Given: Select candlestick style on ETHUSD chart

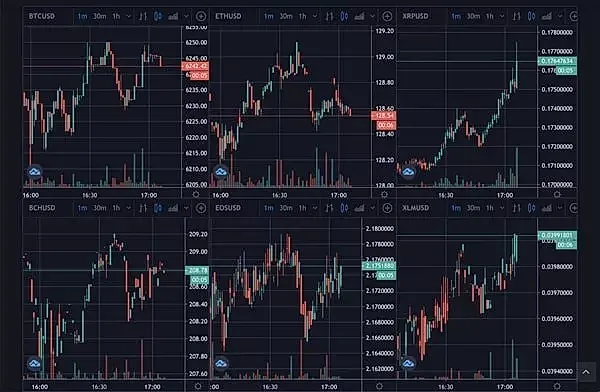Looking at the screenshot, I should tap(344, 16).
